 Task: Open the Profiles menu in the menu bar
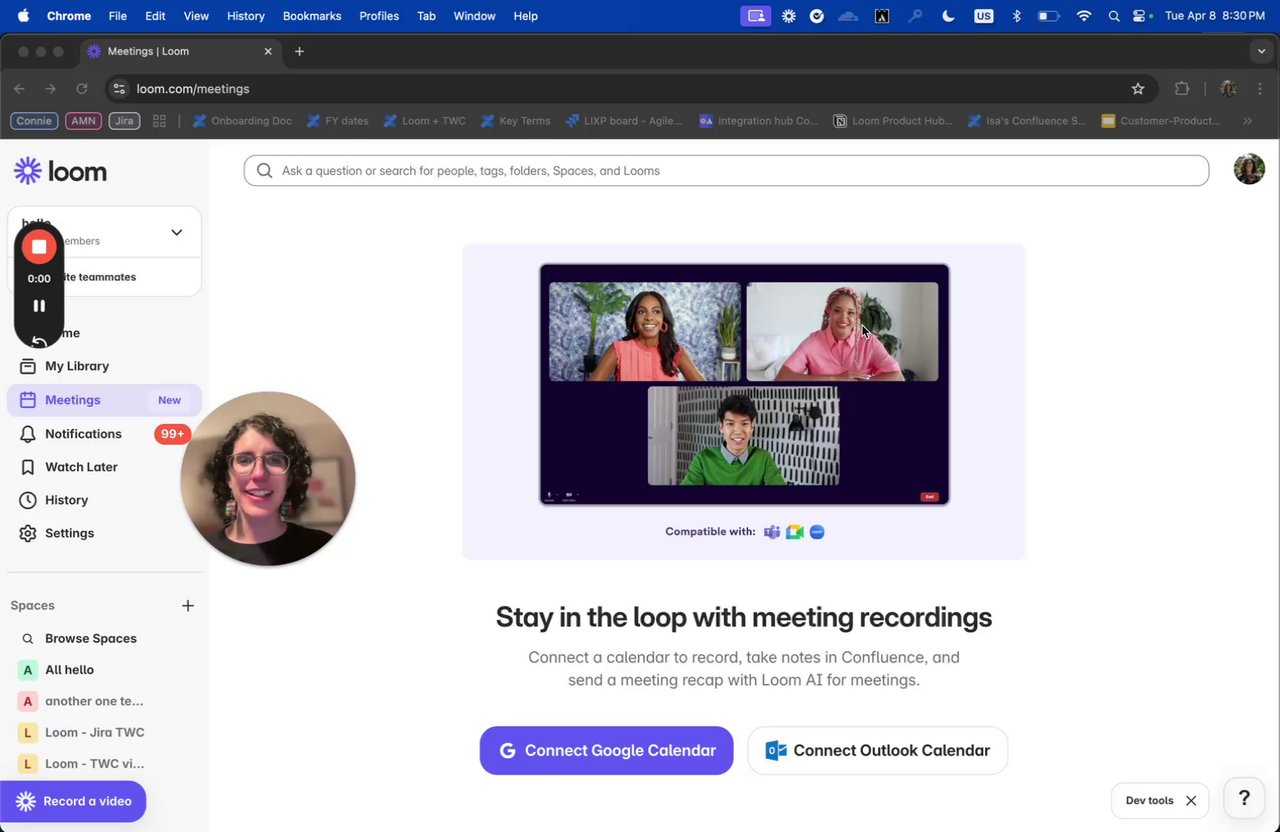[x=379, y=16]
